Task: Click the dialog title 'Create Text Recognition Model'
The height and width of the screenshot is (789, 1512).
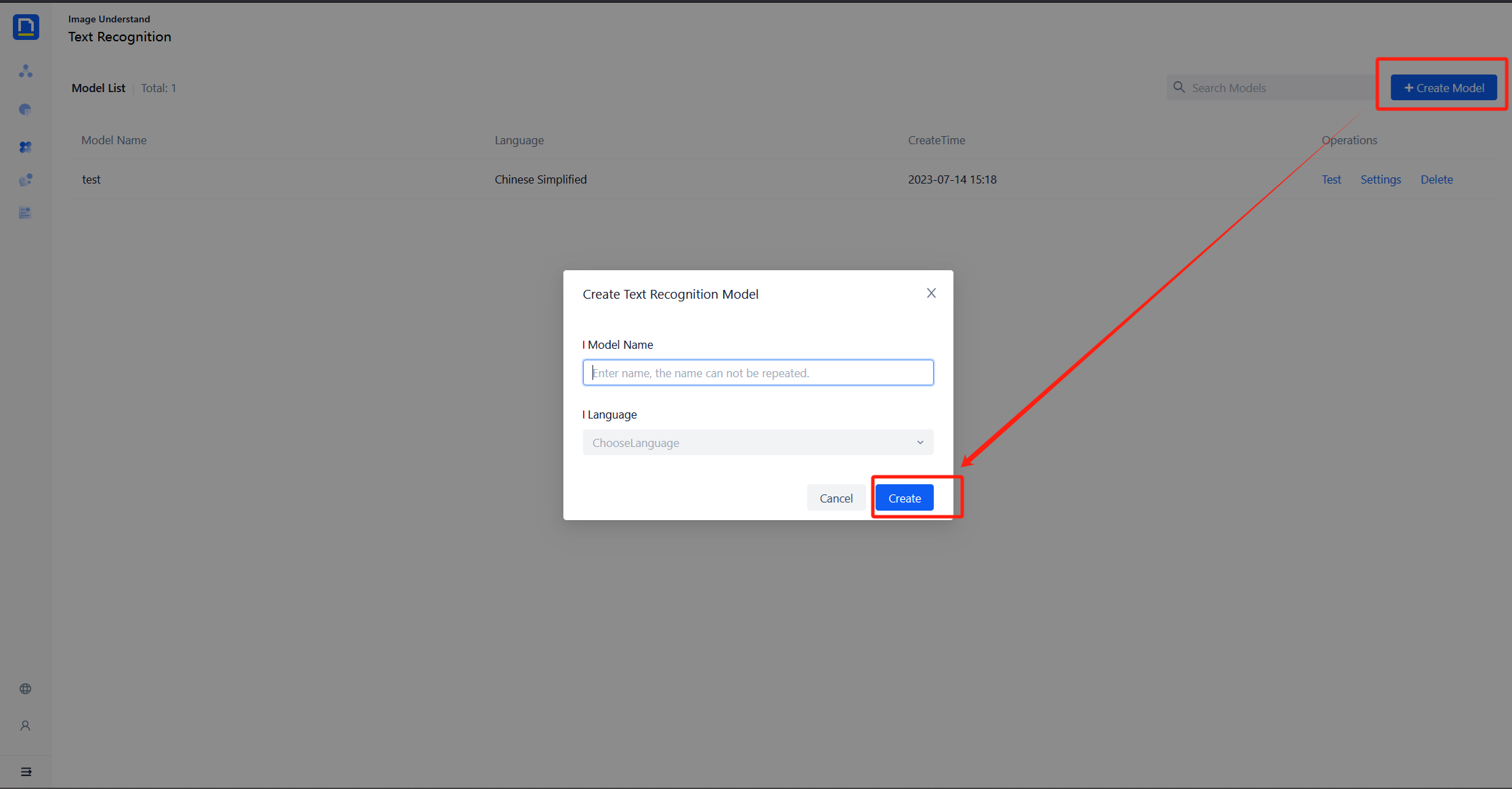Action: pyautogui.click(x=670, y=294)
